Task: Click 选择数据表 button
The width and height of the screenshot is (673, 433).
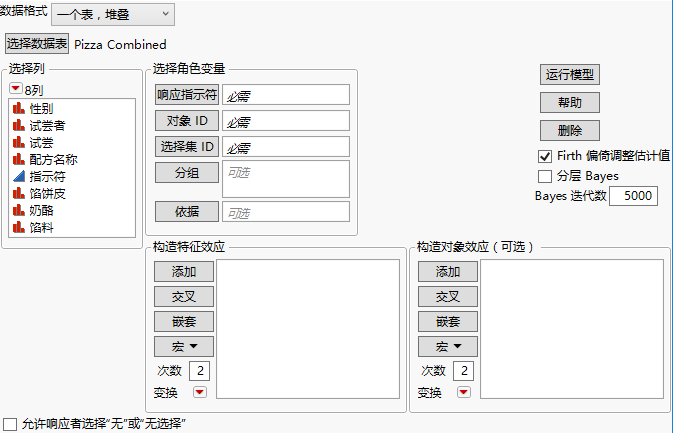Action: click(37, 44)
